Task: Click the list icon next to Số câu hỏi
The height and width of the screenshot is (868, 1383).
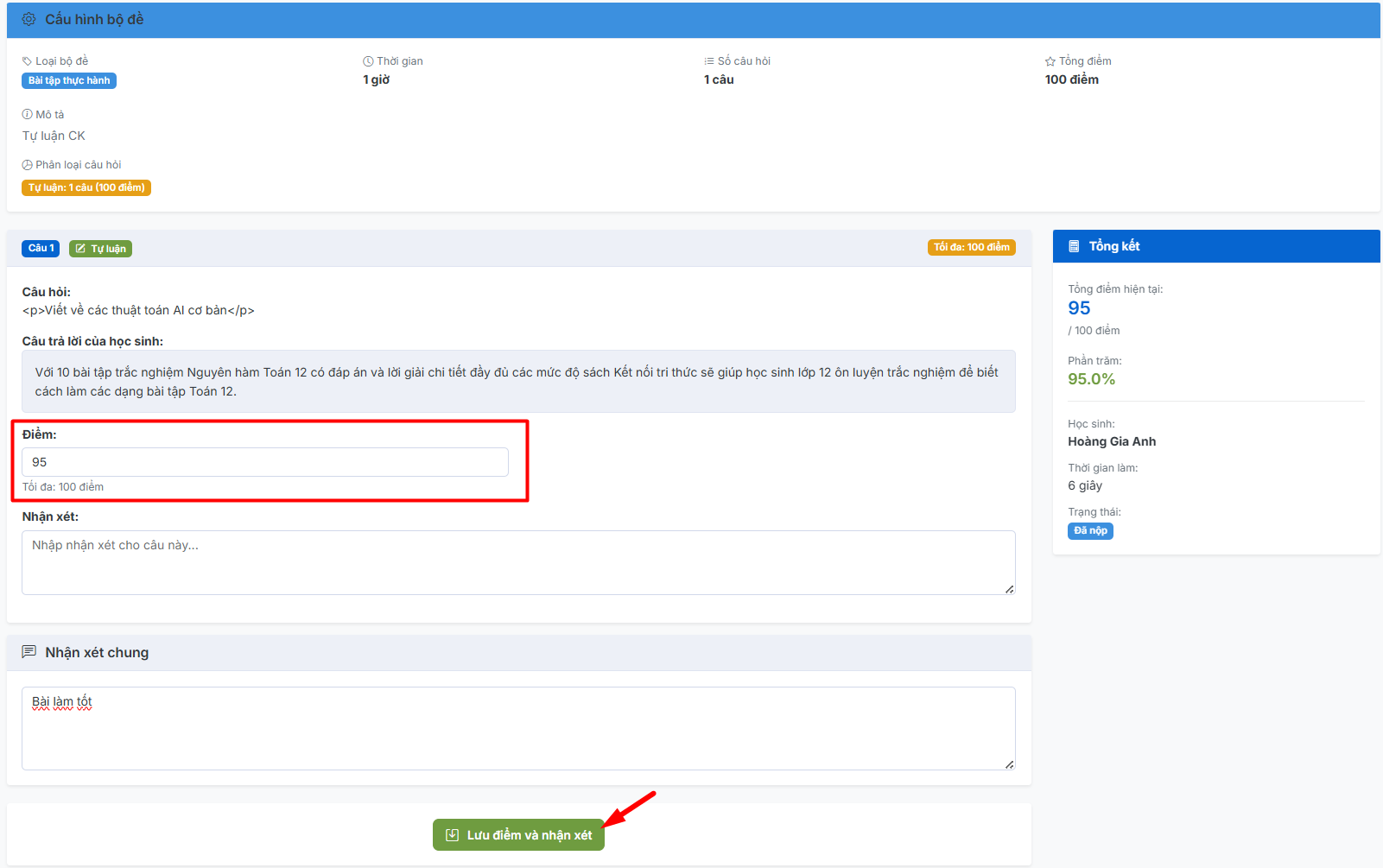Action: pos(709,61)
